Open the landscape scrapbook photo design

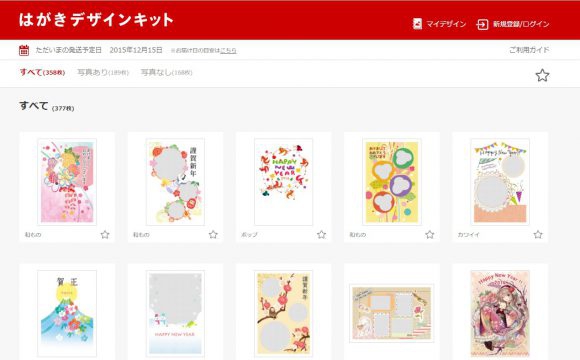click(x=392, y=313)
